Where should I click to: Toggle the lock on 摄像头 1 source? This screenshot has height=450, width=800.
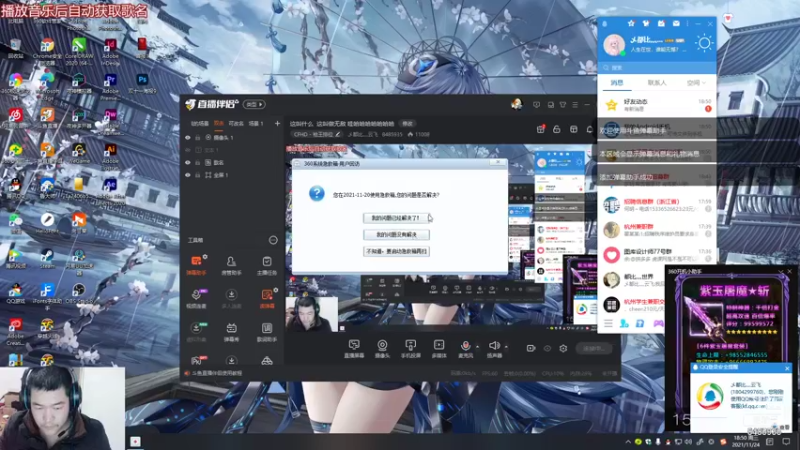197,138
